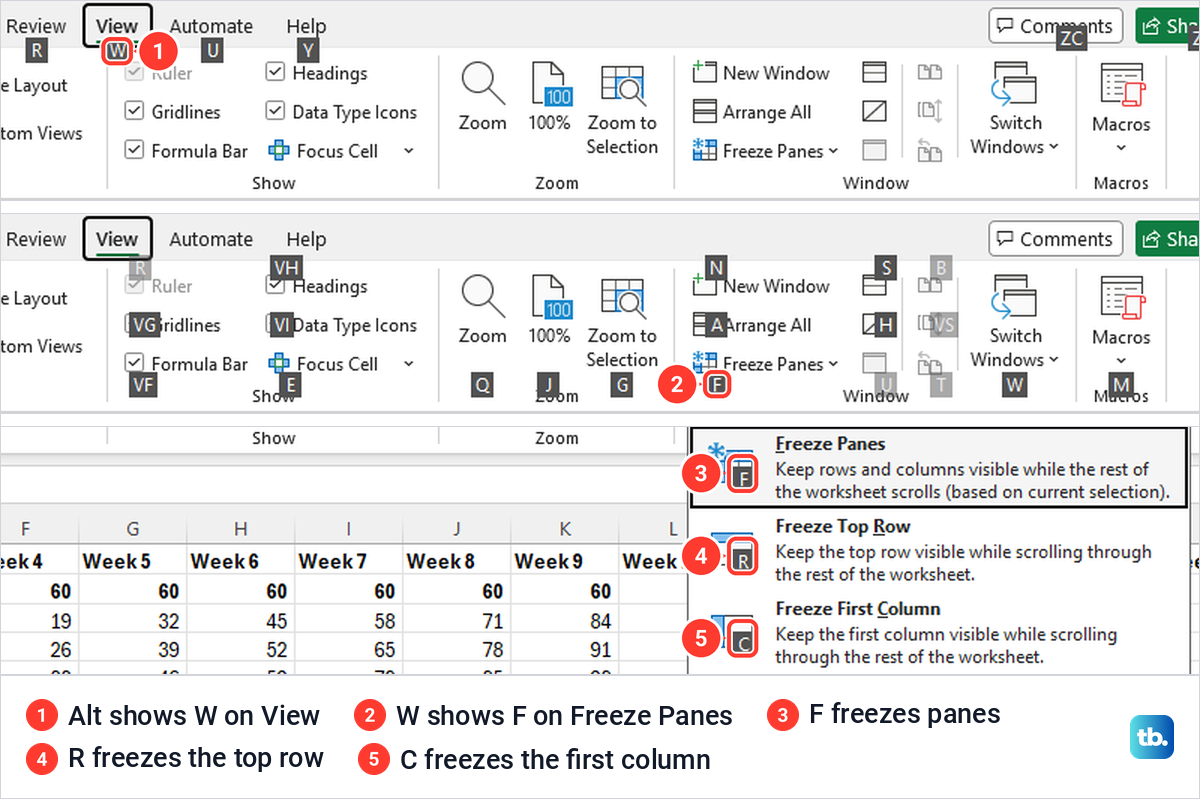Switch to Review tab in the top ribbon
The image size is (1200, 799).
[x=36, y=27]
